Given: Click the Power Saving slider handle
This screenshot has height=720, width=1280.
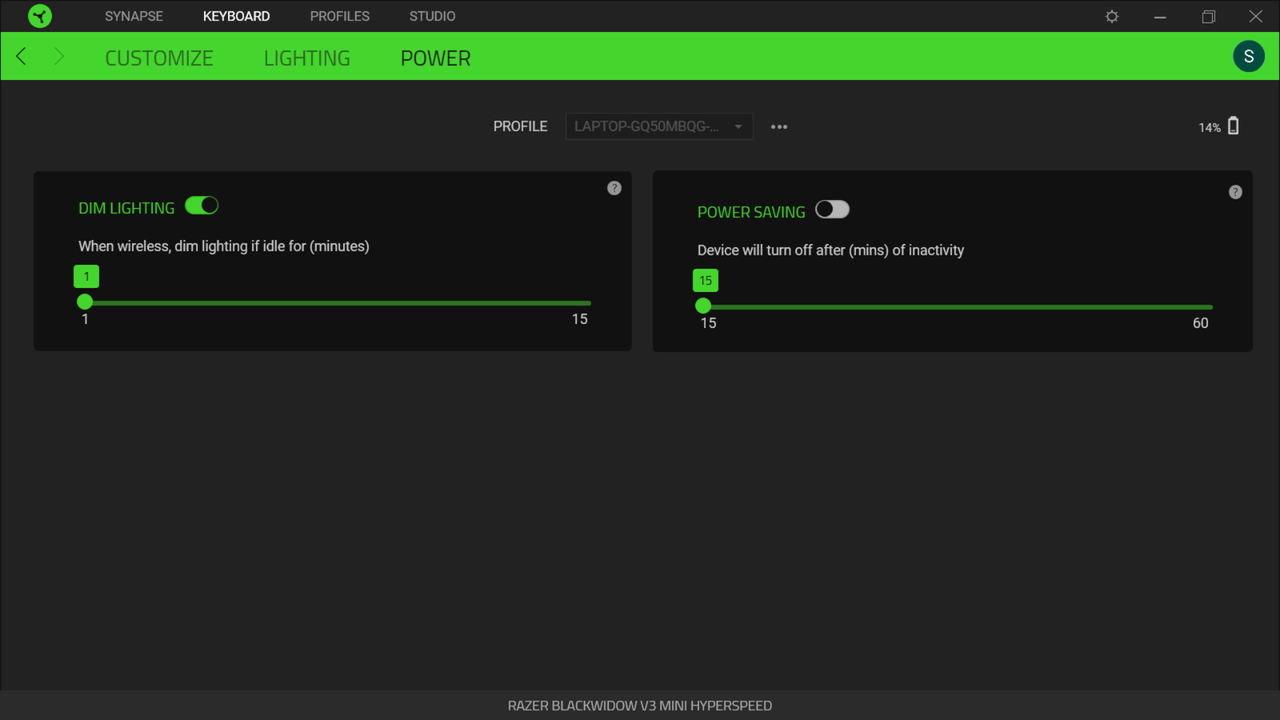Looking at the screenshot, I should click(x=703, y=306).
